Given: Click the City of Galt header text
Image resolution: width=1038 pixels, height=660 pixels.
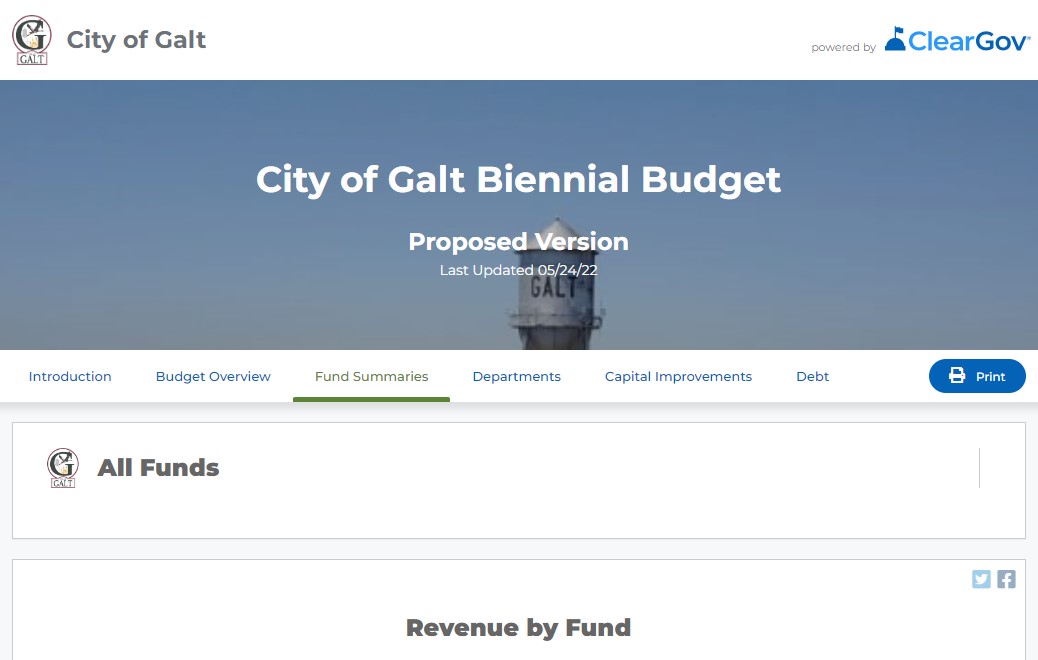Looking at the screenshot, I should pos(136,40).
